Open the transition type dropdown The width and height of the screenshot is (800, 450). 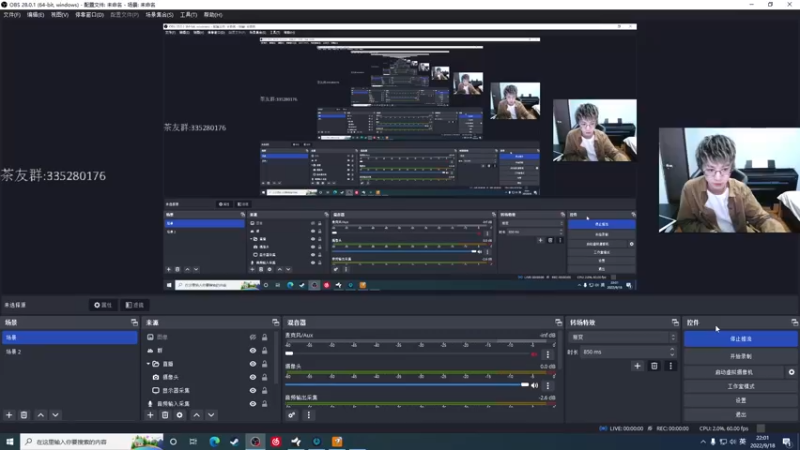(x=623, y=337)
